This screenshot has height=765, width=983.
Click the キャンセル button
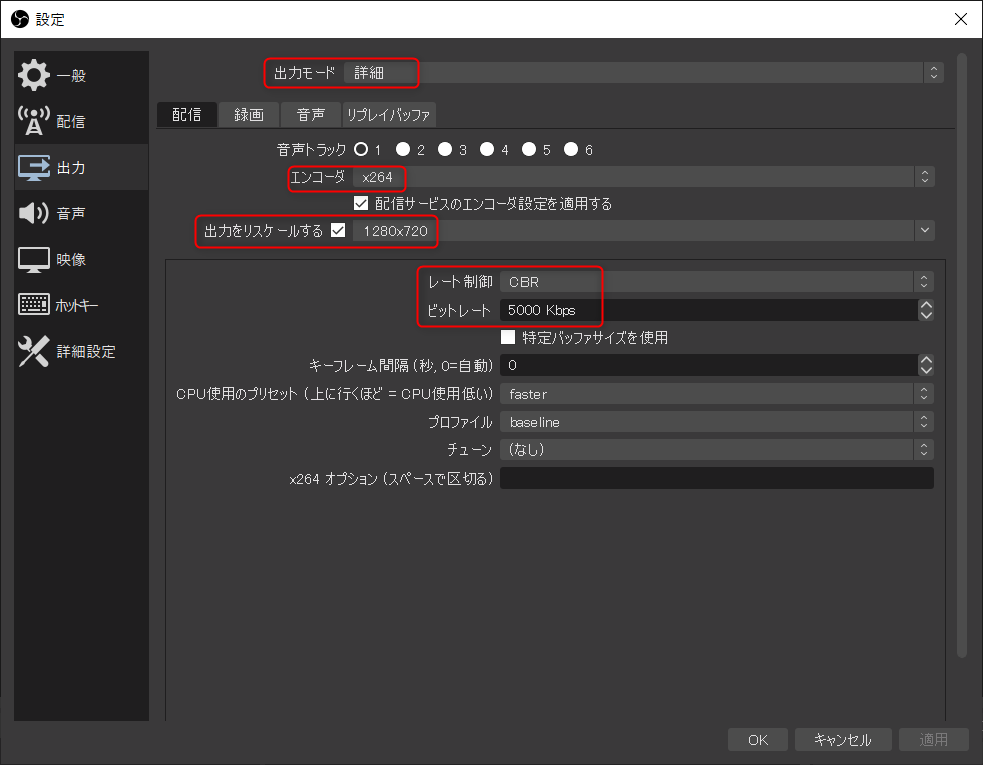(844, 739)
